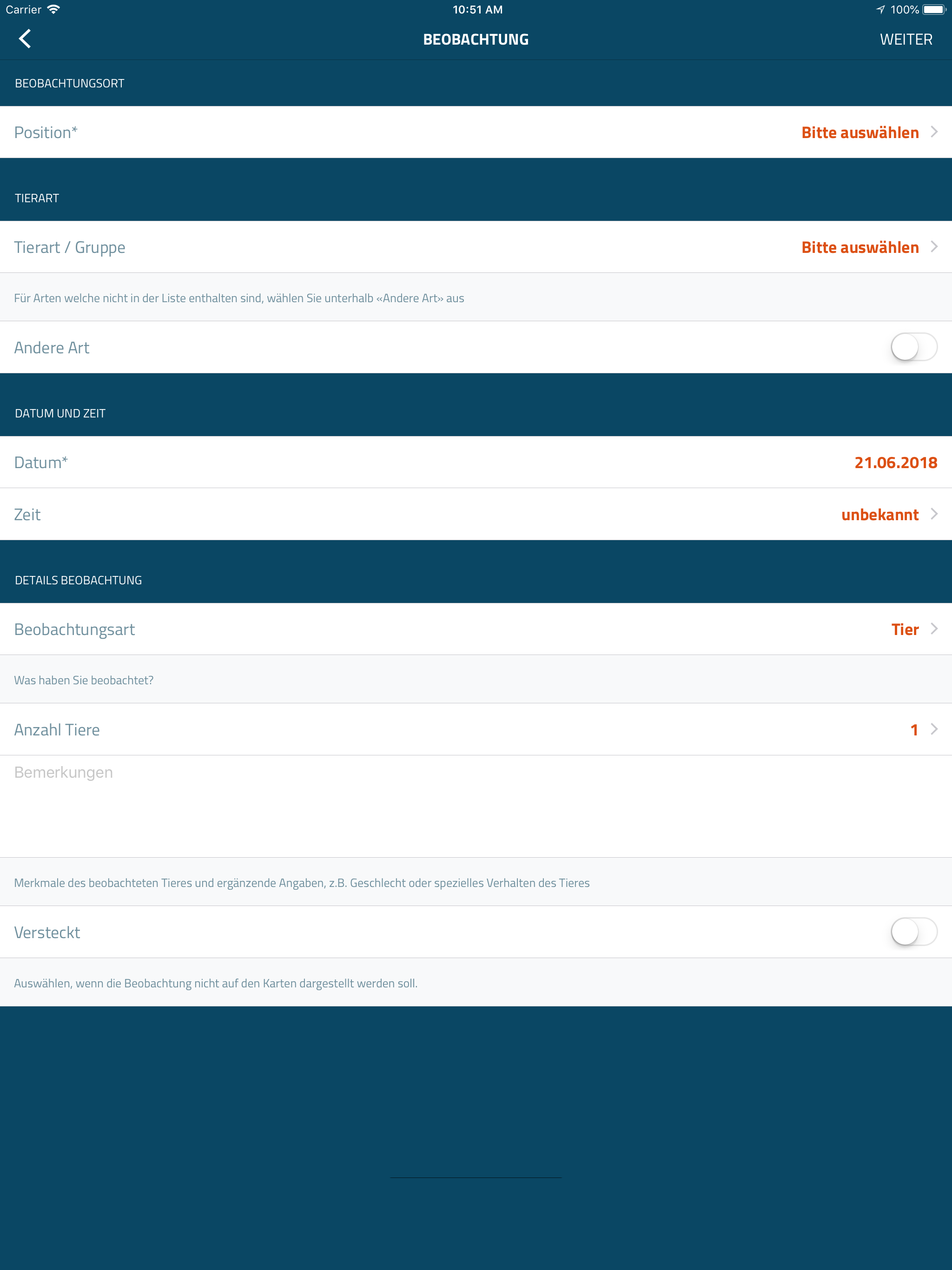The height and width of the screenshot is (1270, 952).
Task: Open Beobachtungsart chevron next to Tier
Action: (934, 628)
